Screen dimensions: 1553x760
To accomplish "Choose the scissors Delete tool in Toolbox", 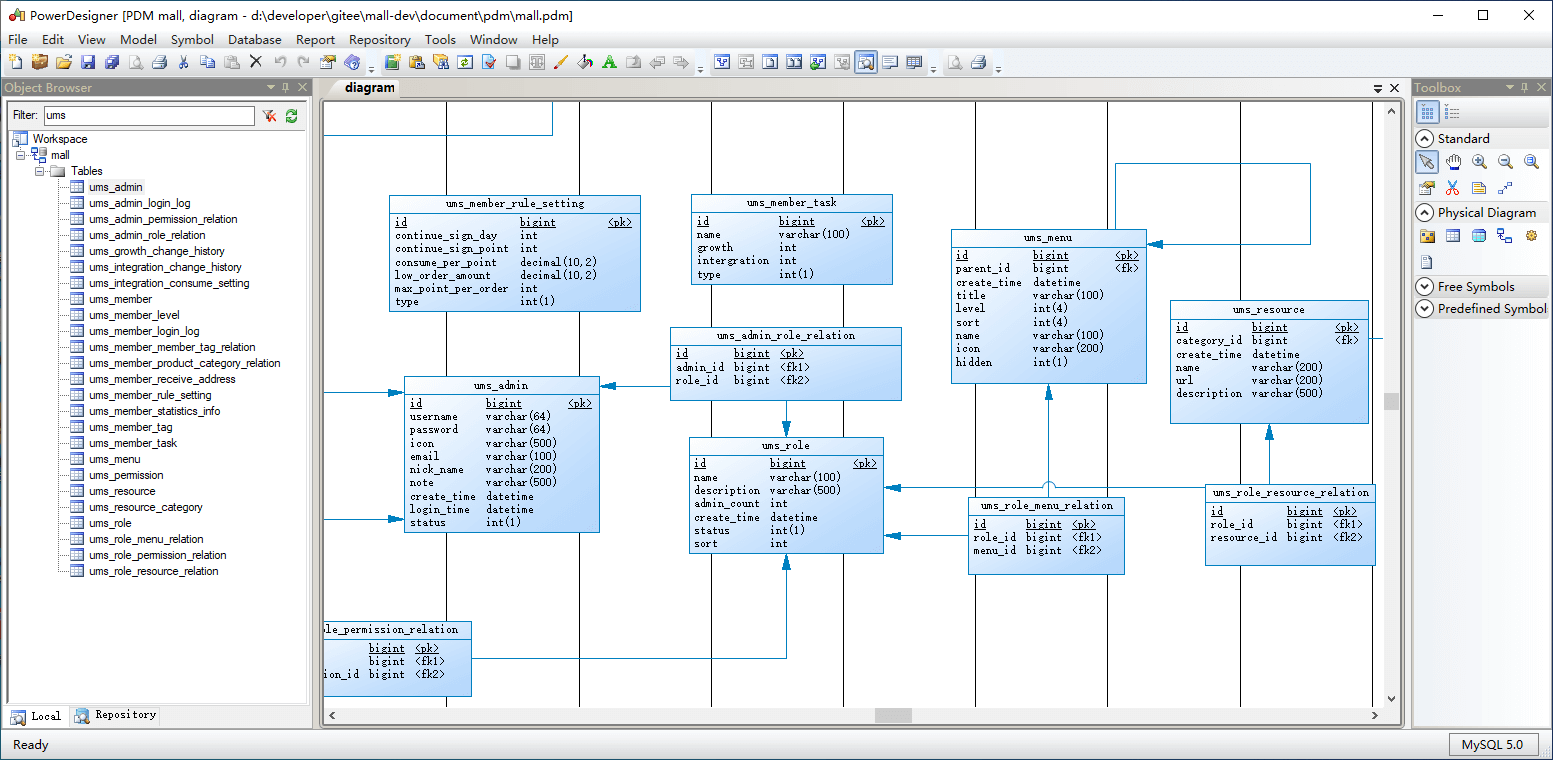I will pos(1453,187).
